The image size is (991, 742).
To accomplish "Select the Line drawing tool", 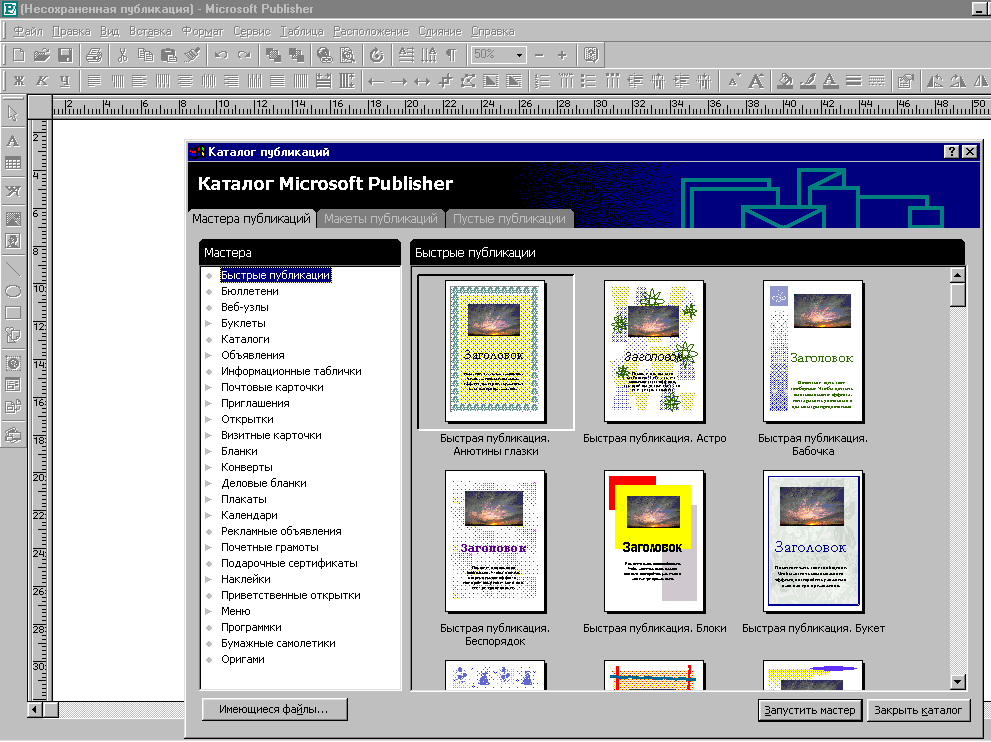I will (13, 267).
